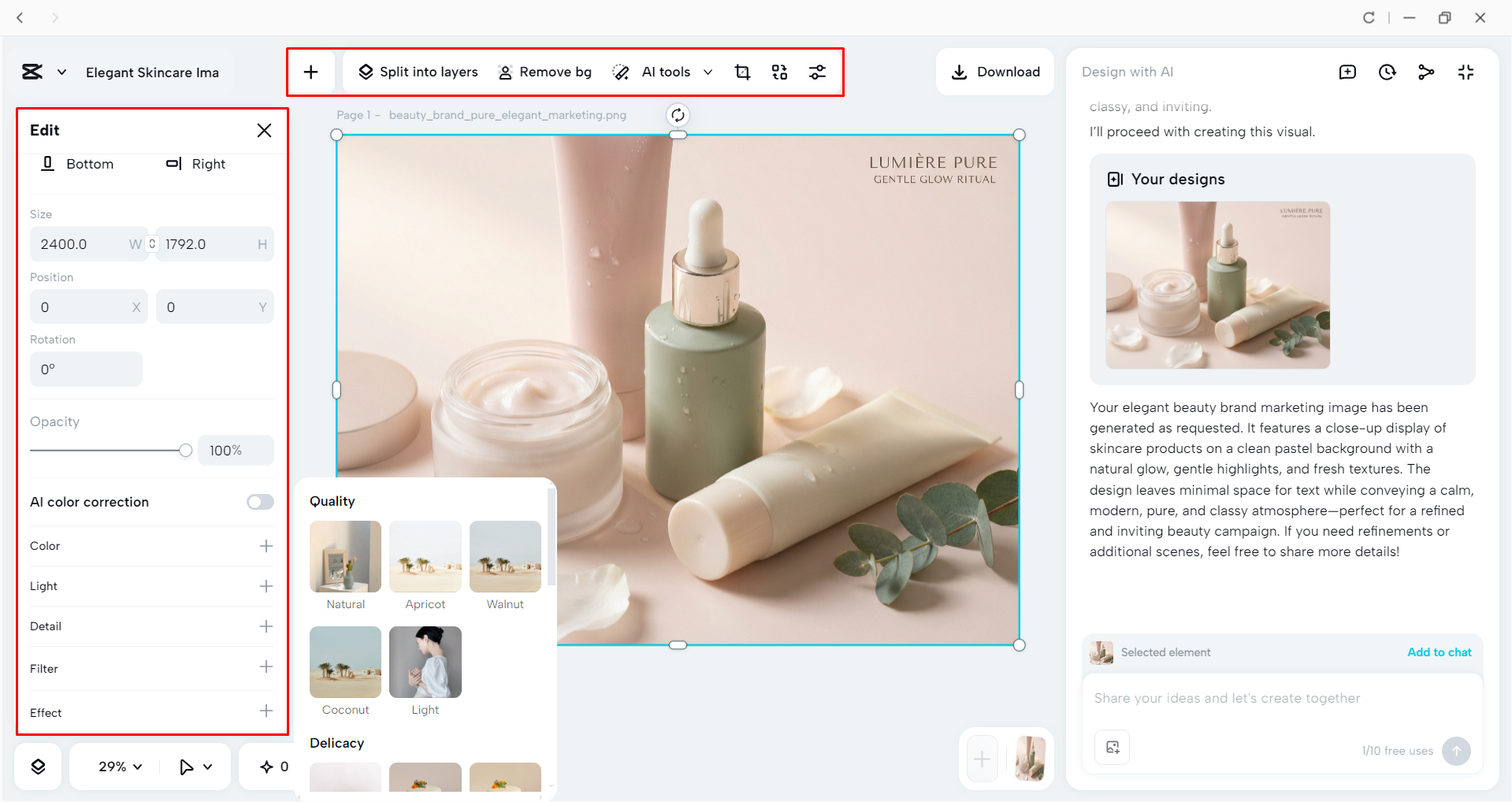The width and height of the screenshot is (1512, 802).
Task: Open the chat history clock icon
Action: pyautogui.click(x=1388, y=72)
